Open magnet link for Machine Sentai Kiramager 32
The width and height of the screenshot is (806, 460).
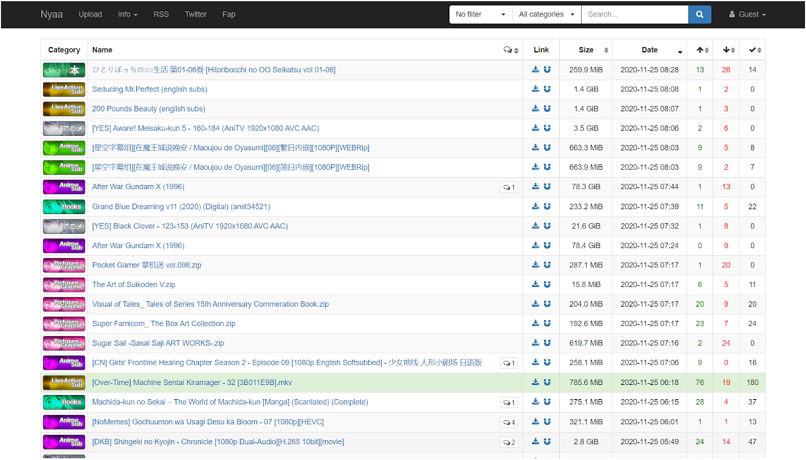coord(547,382)
